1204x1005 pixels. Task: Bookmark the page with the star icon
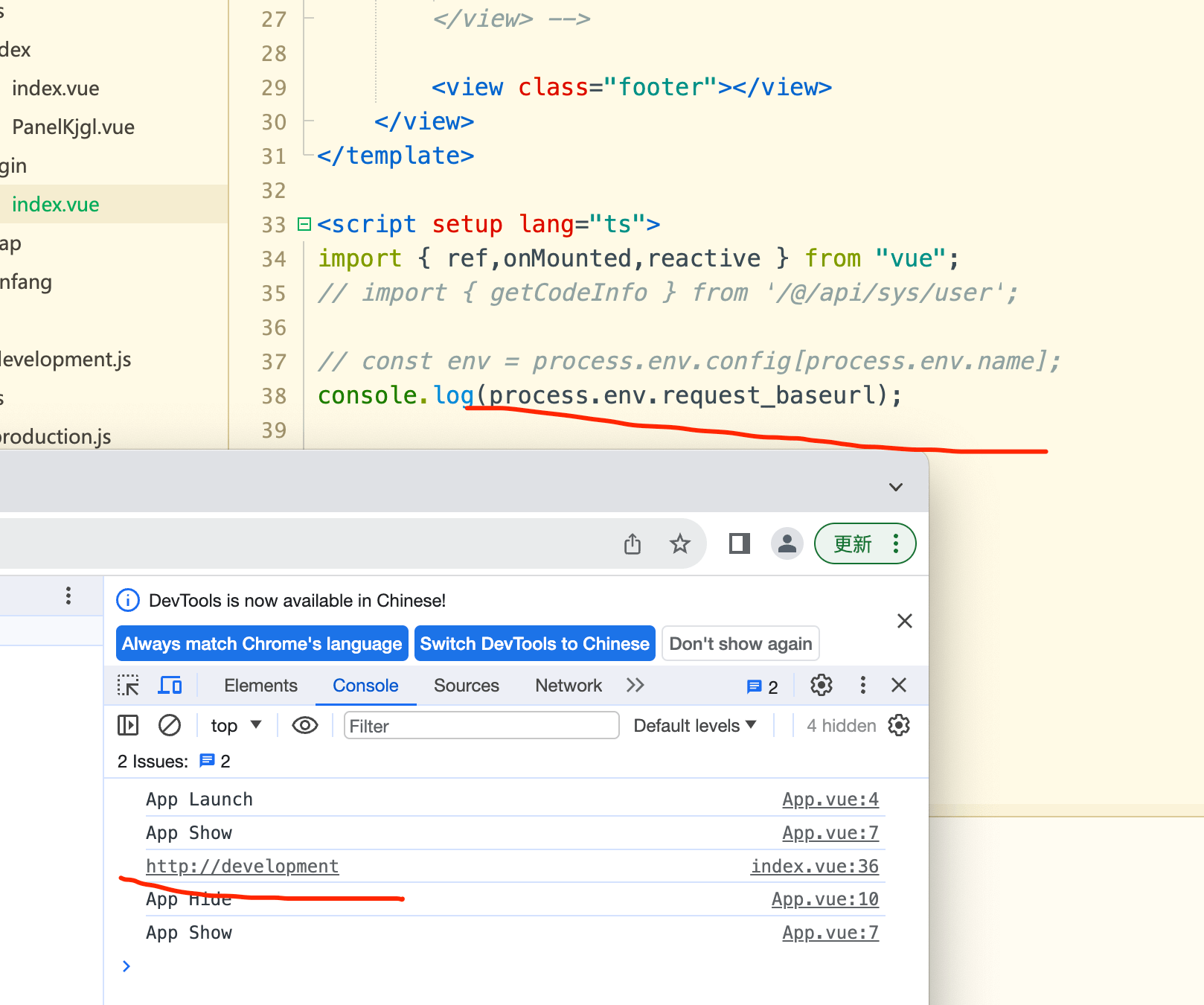pos(680,544)
